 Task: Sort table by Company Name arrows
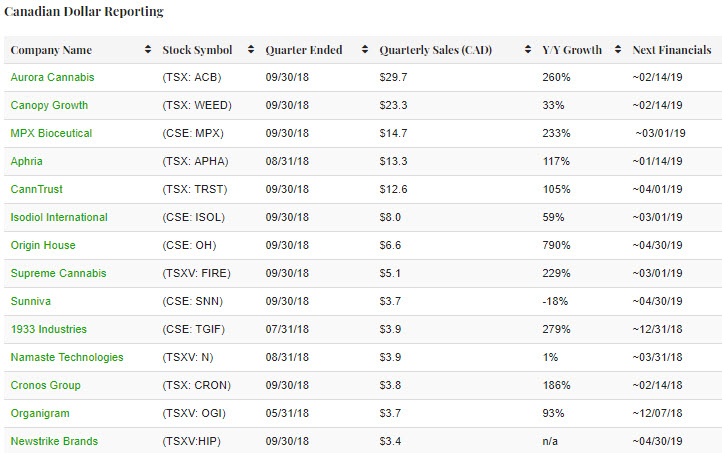click(148, 50)
